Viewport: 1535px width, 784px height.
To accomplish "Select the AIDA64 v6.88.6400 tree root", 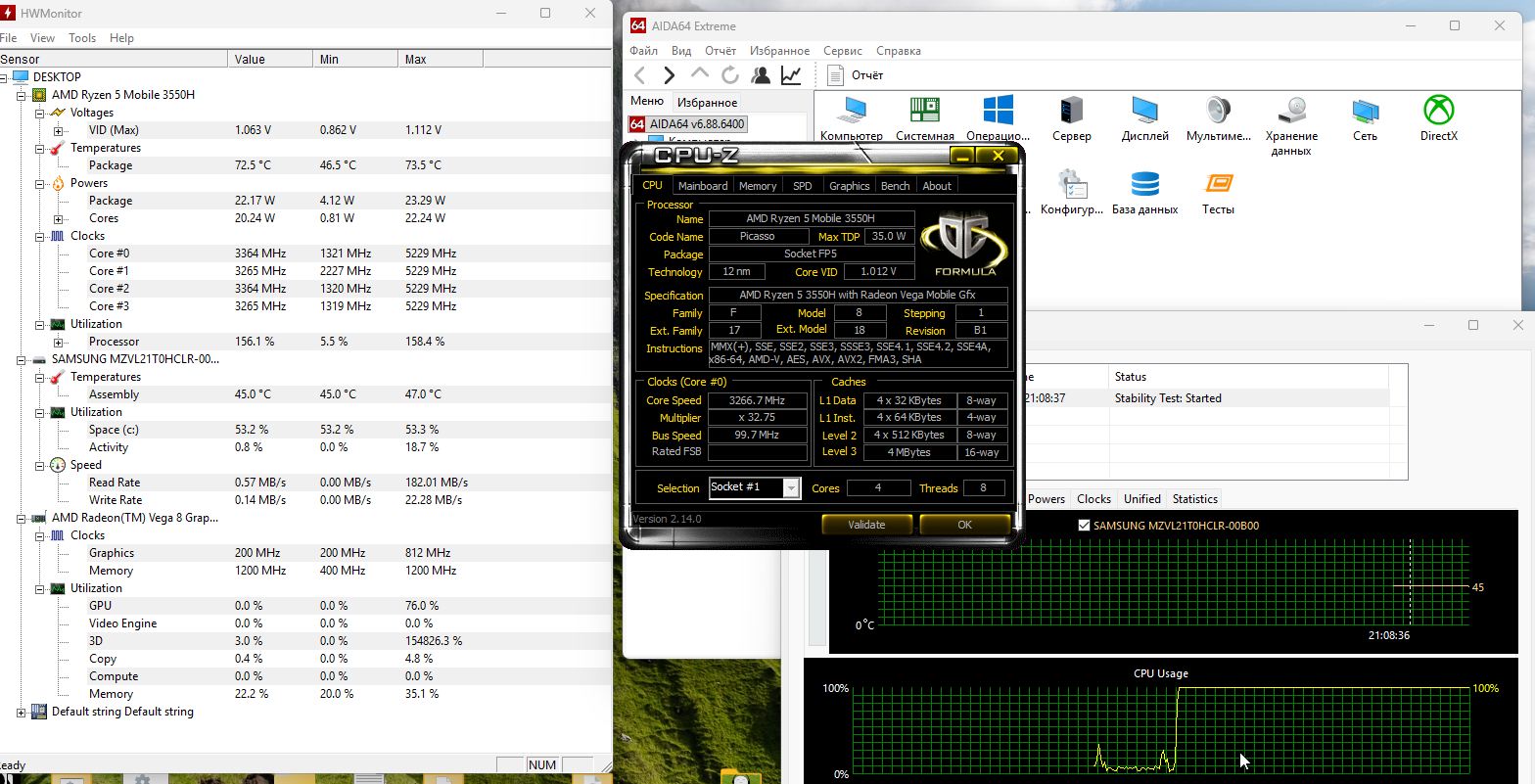I will [687, 124].
